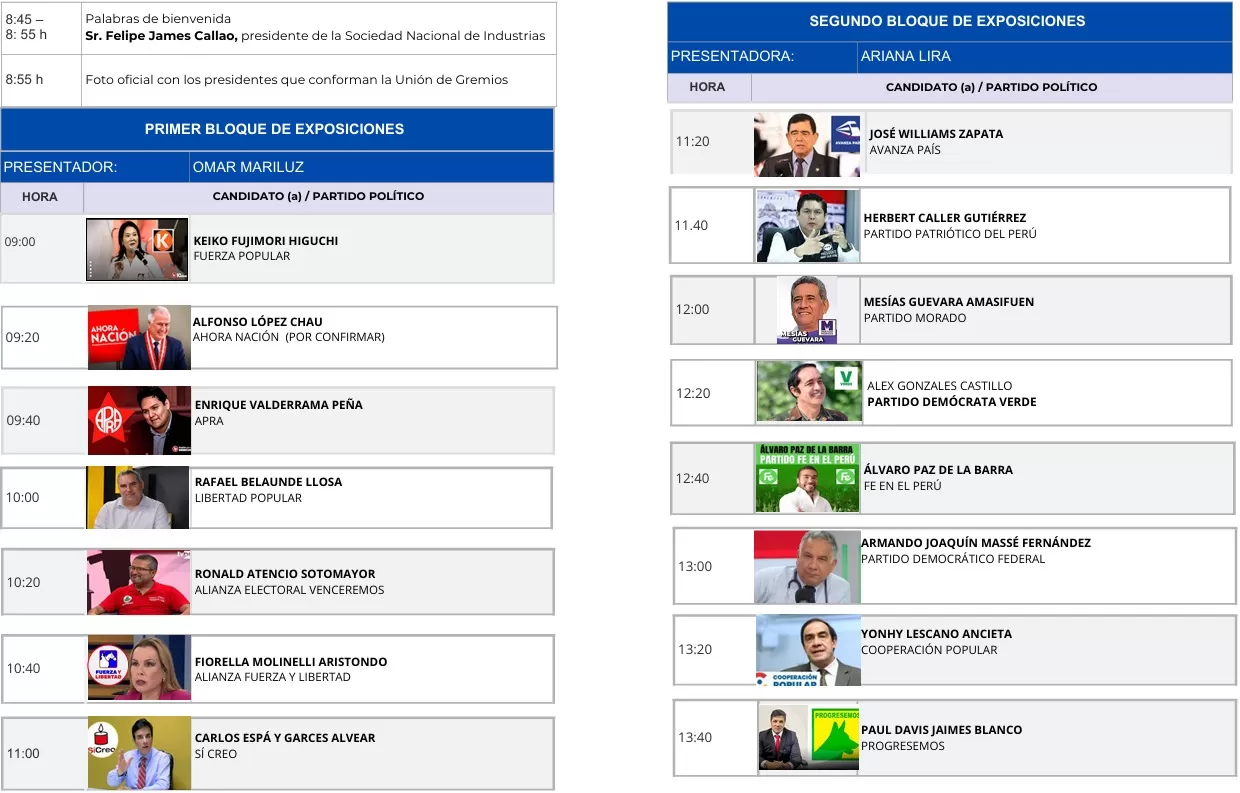This screenshot has width=1240, height=793.
Task: Click the name Yonhy Lescano Ancieta
Action: click(x=936, y=634)
